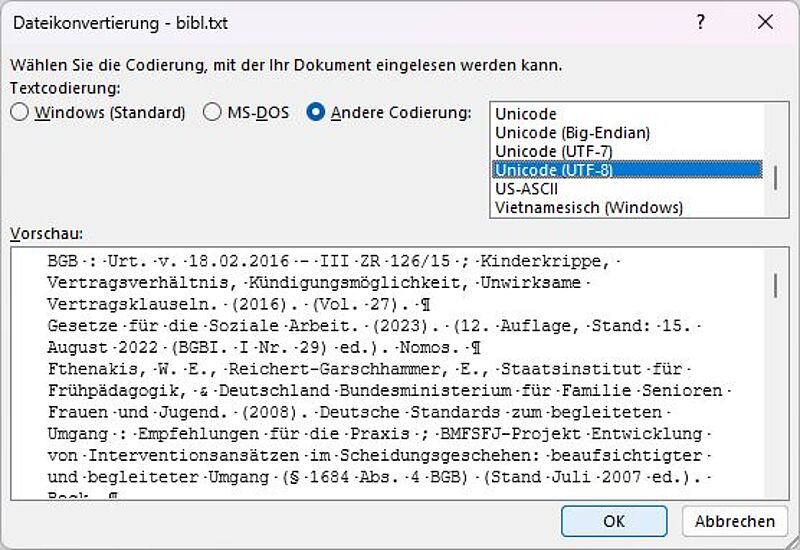800x550 pixels.
Task: Confirm with the OK button
Action: (614, 521)
